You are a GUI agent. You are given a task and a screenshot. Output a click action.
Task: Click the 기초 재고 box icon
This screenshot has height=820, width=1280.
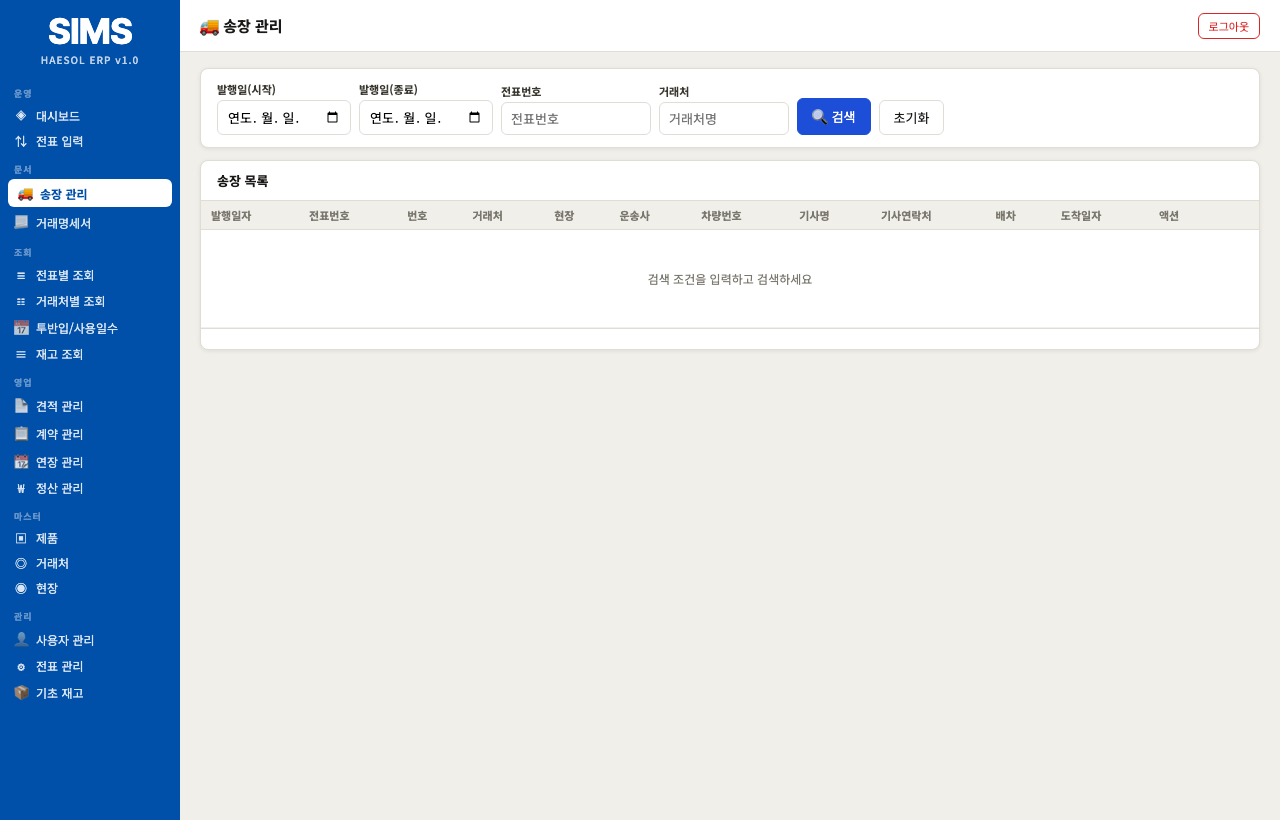pos(21,692)
